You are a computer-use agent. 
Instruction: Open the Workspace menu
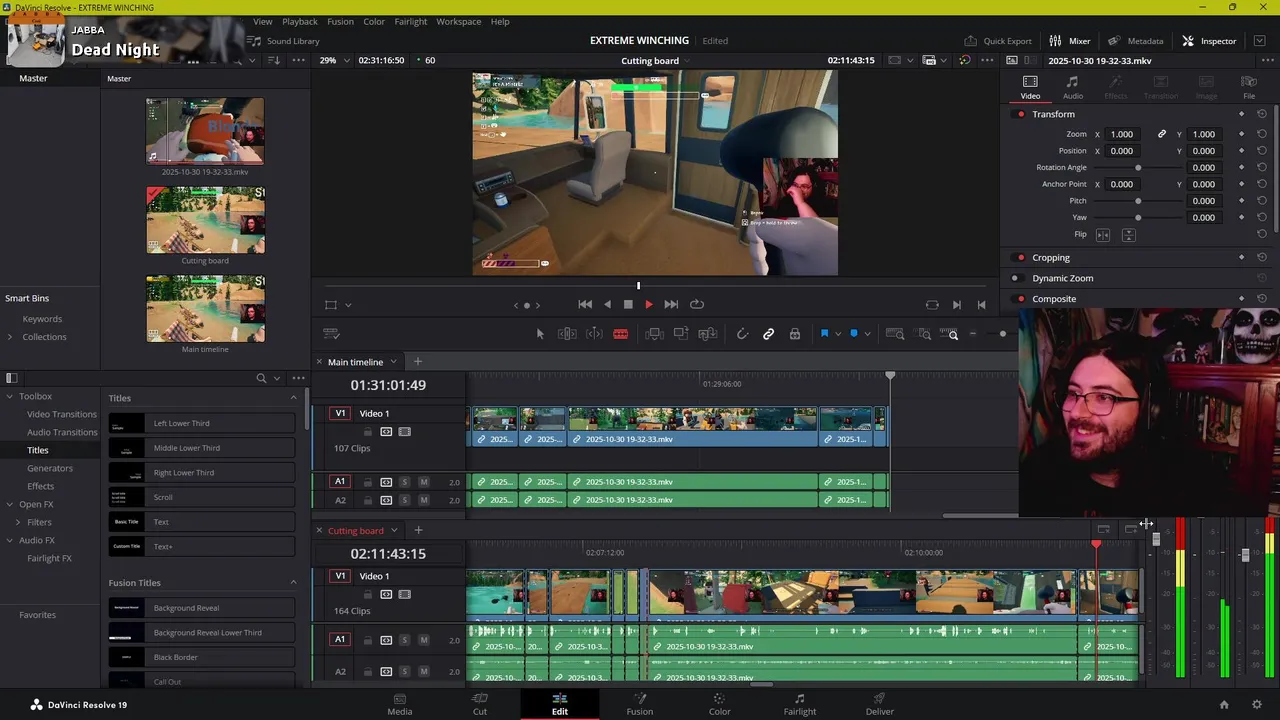[458, 21]
